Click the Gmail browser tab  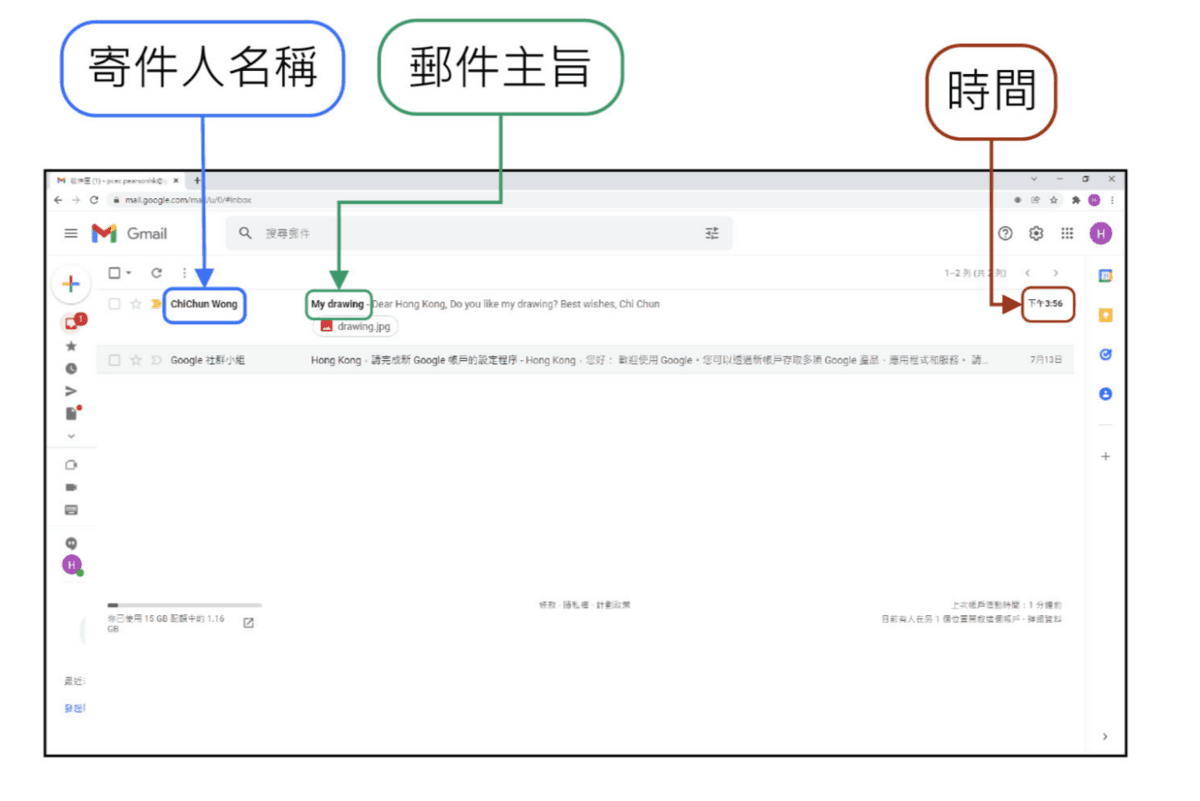(118, 180)
